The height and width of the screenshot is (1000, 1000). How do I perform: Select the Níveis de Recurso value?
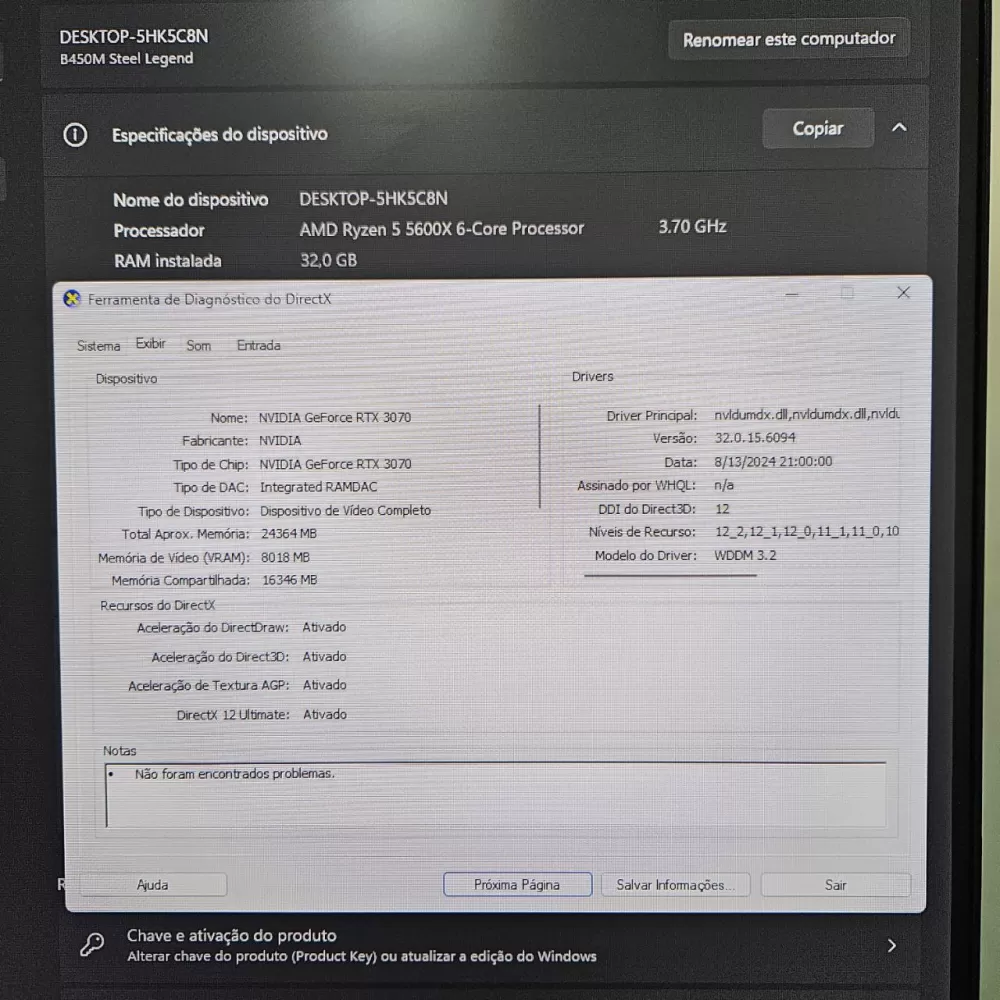pyautogui.click(x=807, y=532)
